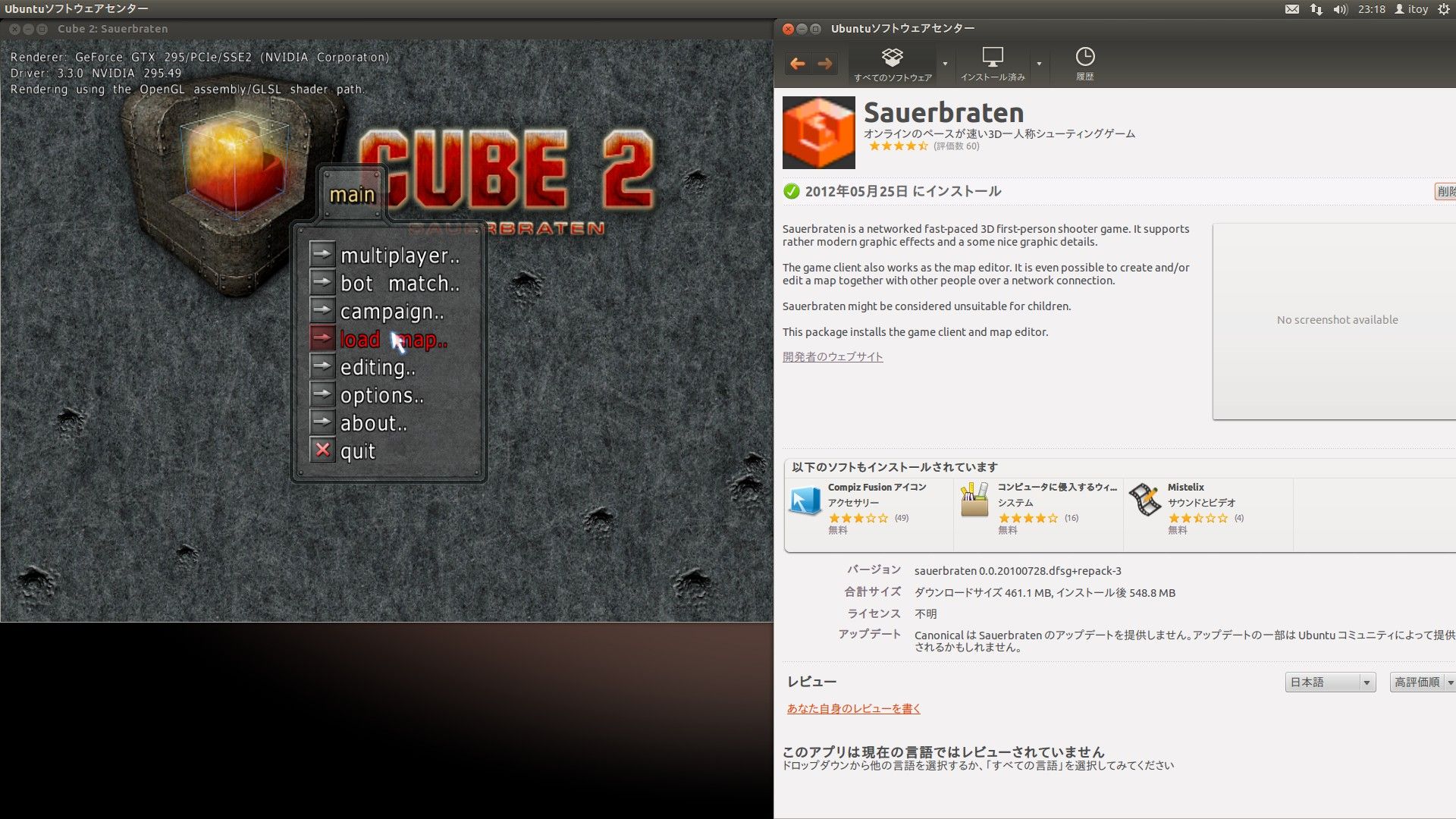The height and width of the screenshot is (819, 1456).
Task: Click arrow icon beside bot match..
Action: pos(322,281)
